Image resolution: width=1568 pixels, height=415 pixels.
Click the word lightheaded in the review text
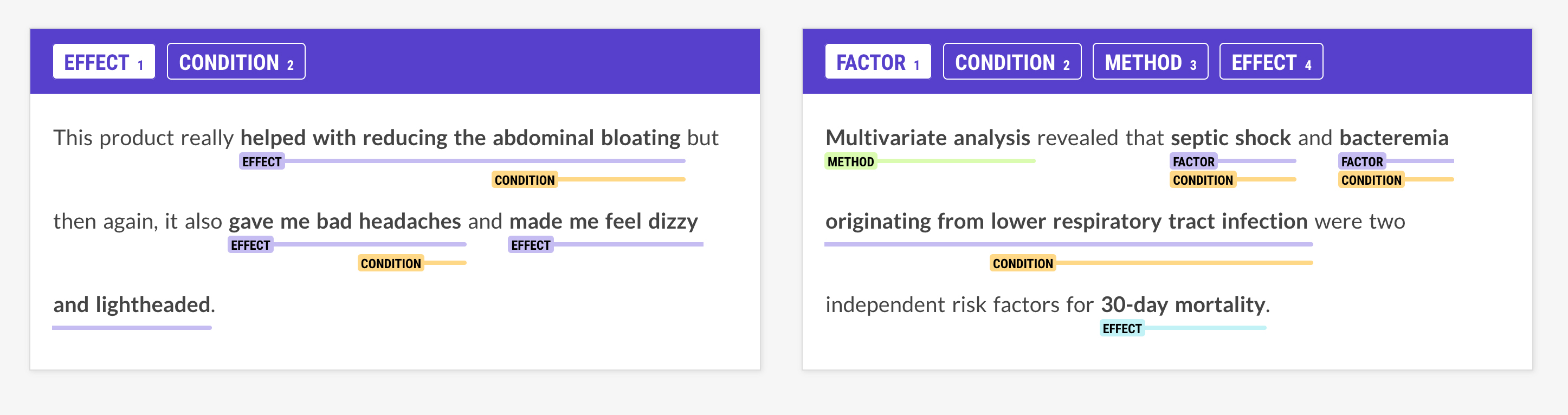pos(153,304)
